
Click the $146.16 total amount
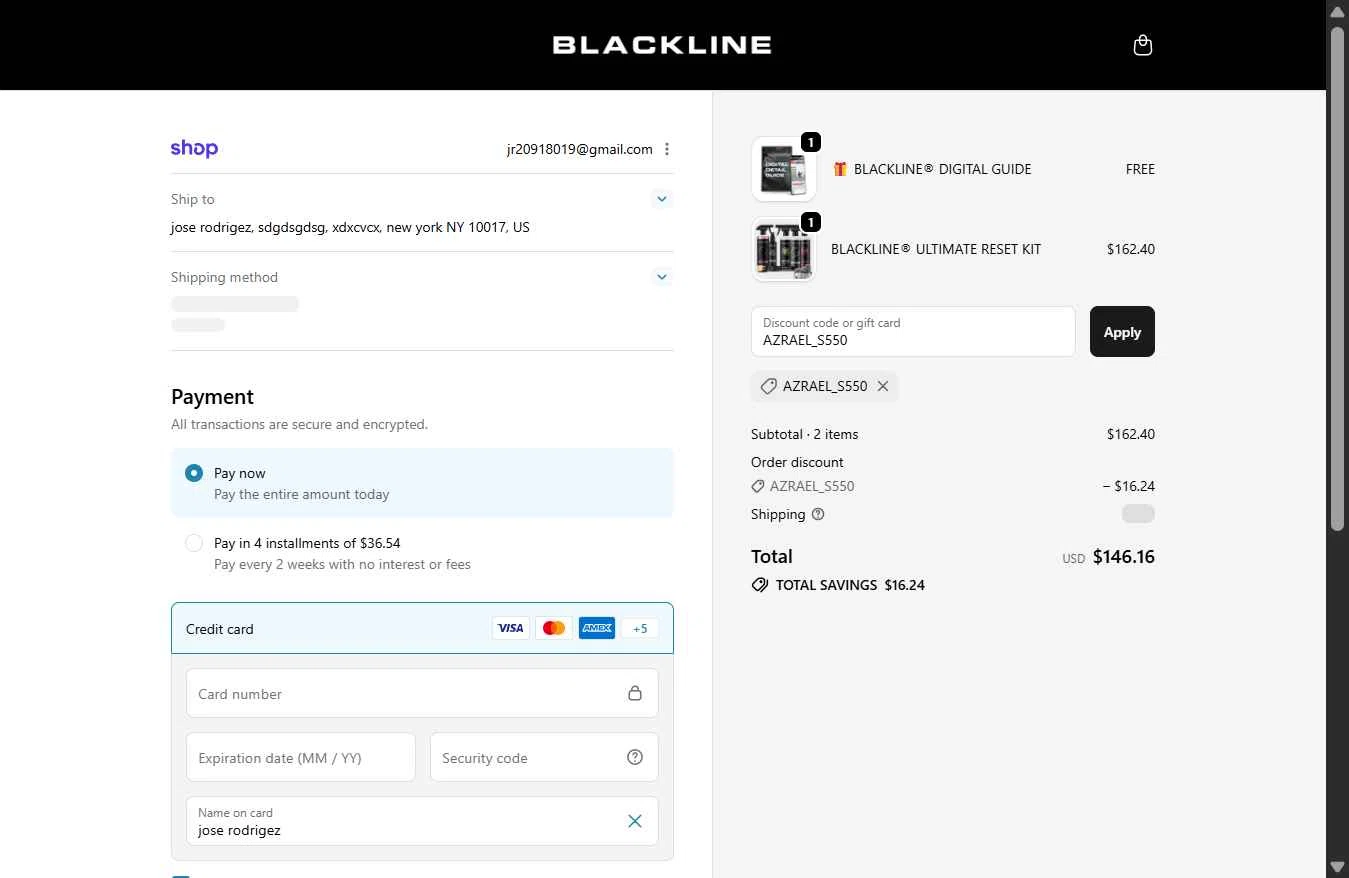(x=1124, y=557)
